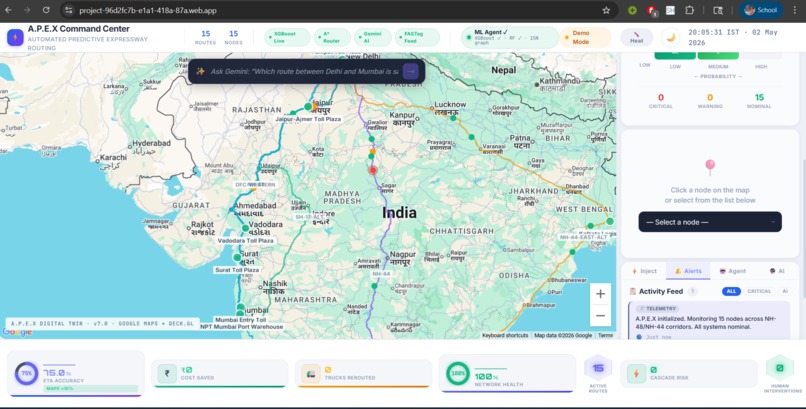The width and height of the screenshot is (806, 409).
Task: Click the pink pin icon in node panel
Action: 710,166
